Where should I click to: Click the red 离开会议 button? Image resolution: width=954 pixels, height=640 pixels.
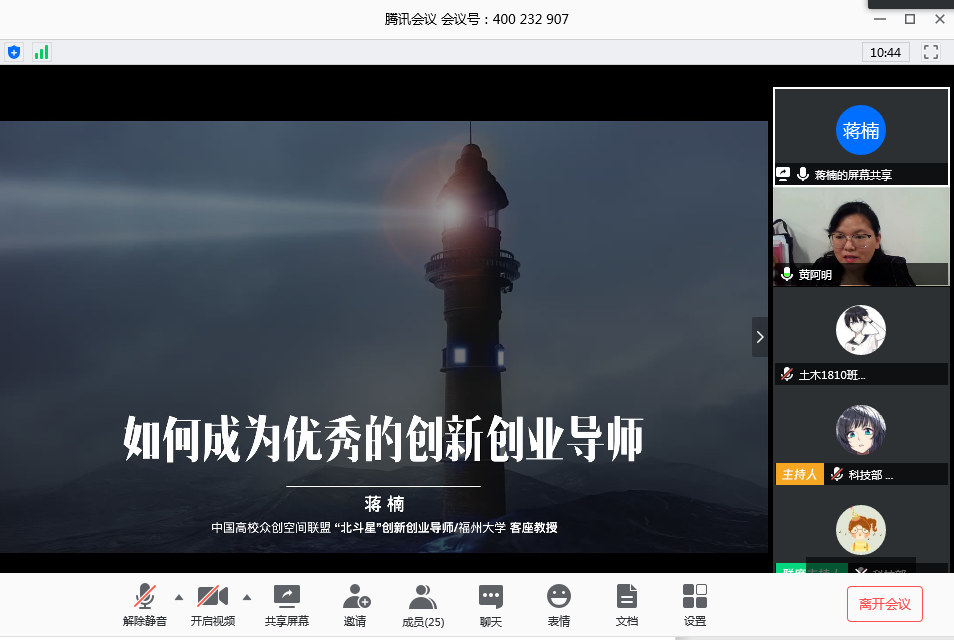pos(884,604)
